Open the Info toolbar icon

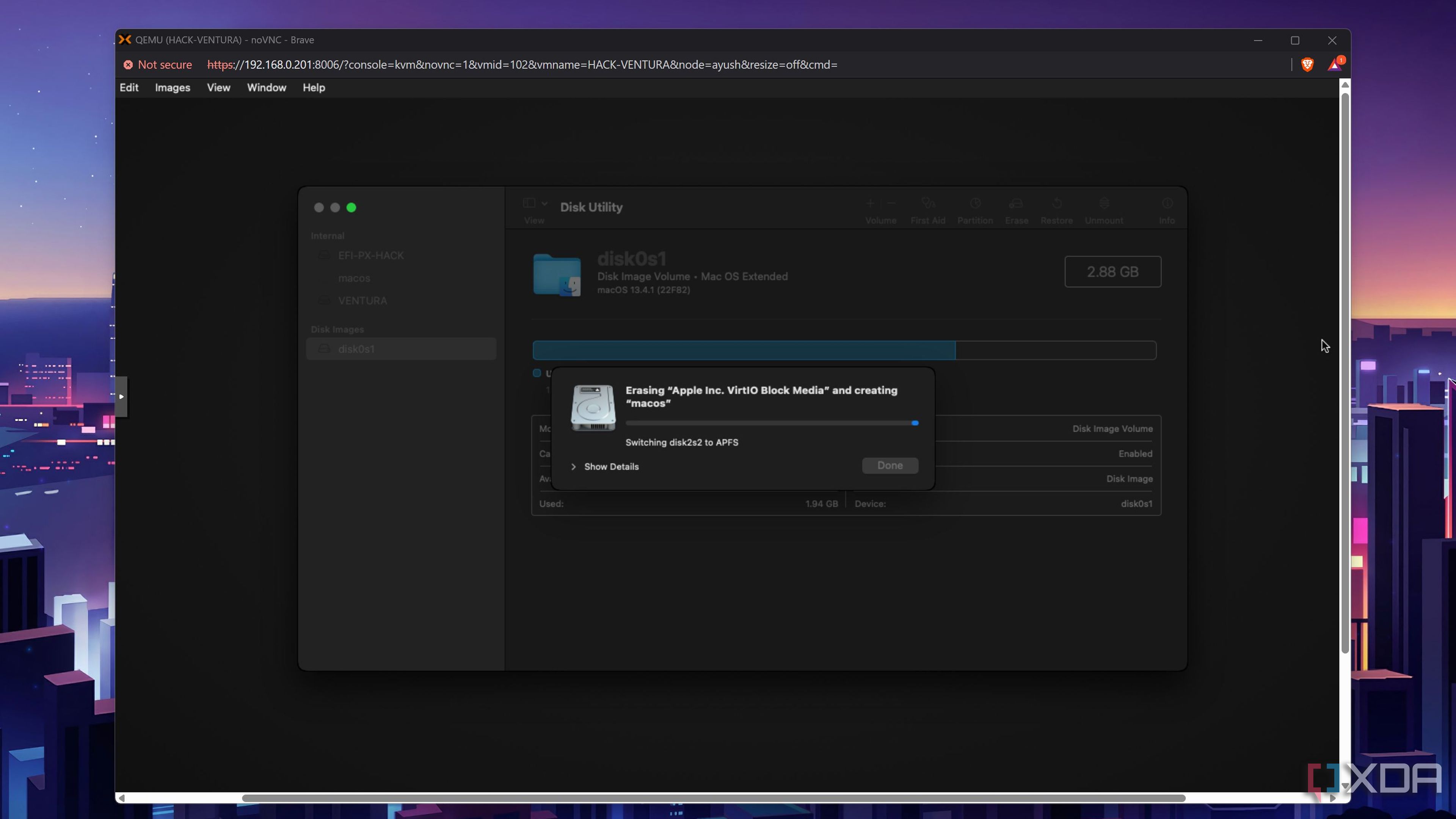[1167, 203]
